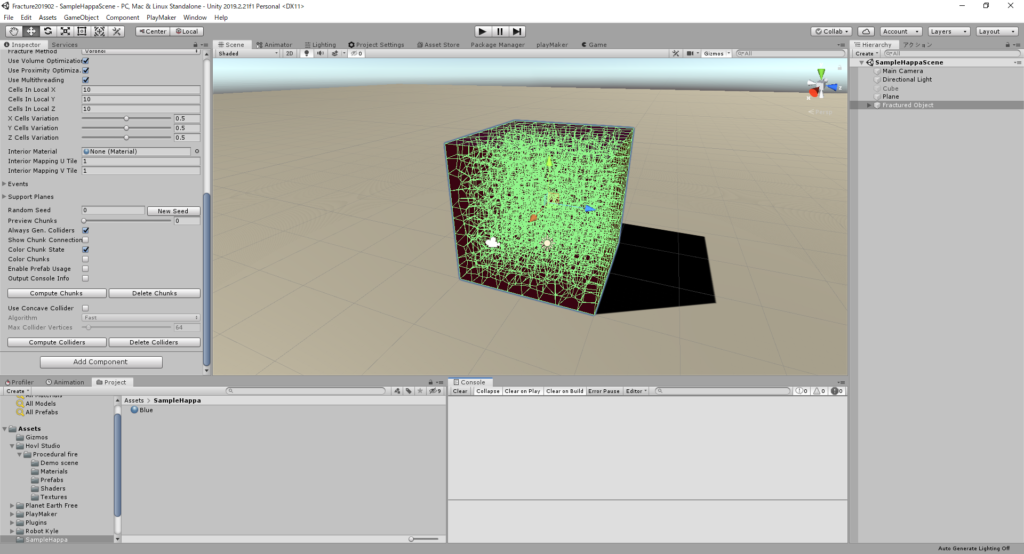Switch to the Lighting tab
Image resolution: width=1024 pixels, height=554 pixels.
(320, 44)
